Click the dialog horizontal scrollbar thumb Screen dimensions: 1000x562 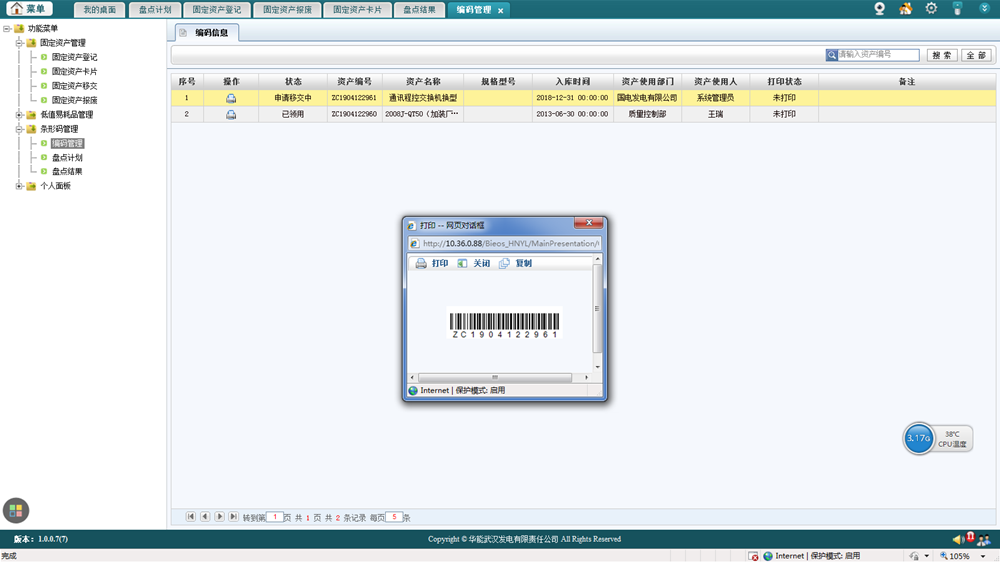[494, 378]
